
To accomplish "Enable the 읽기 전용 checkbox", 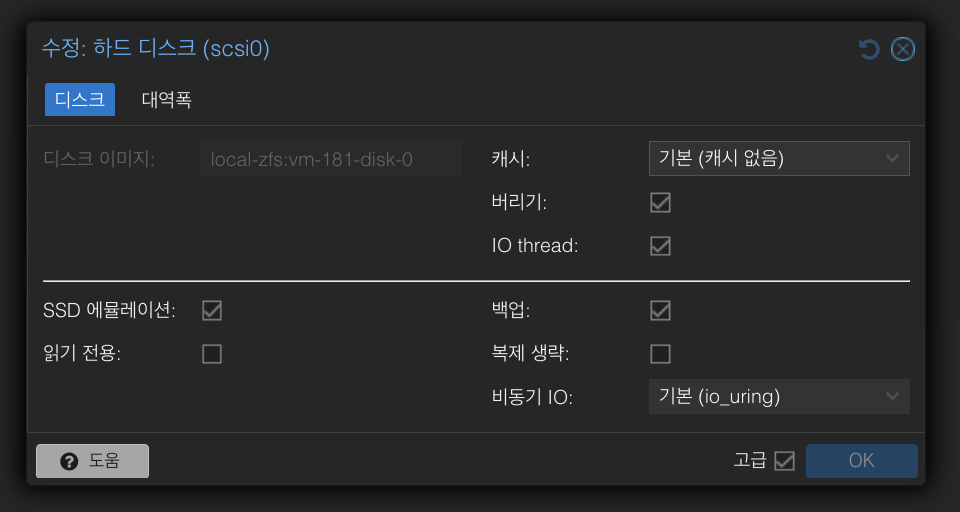I will [212, 354].
